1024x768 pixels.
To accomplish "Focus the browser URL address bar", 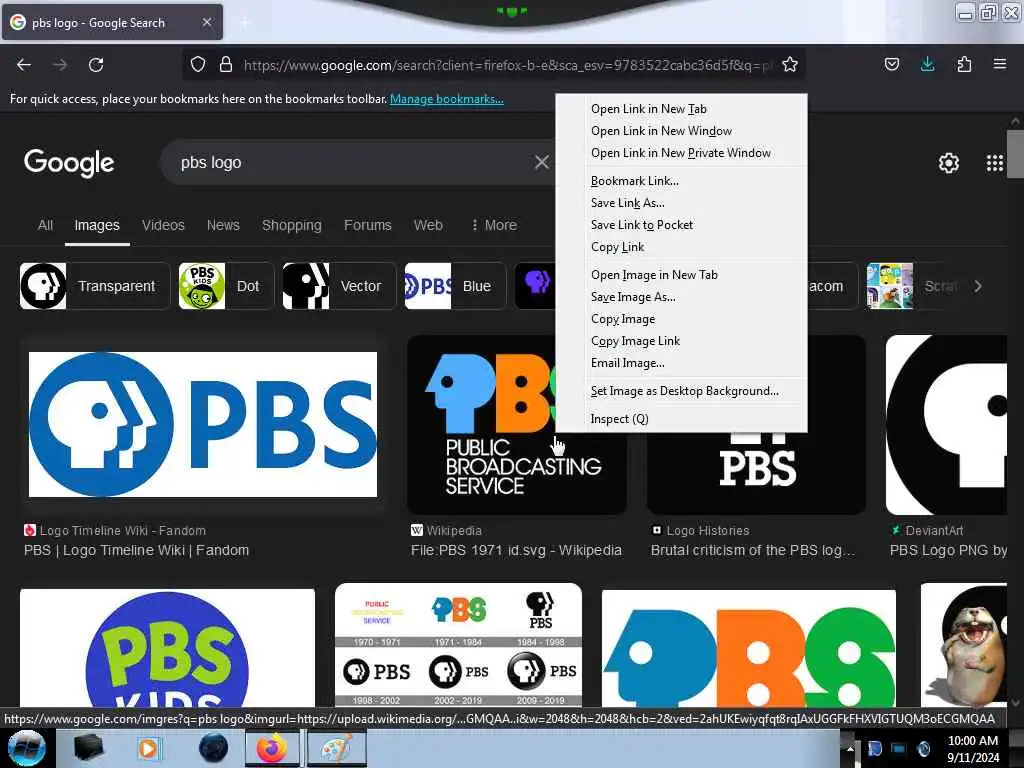I will point(507,65).
